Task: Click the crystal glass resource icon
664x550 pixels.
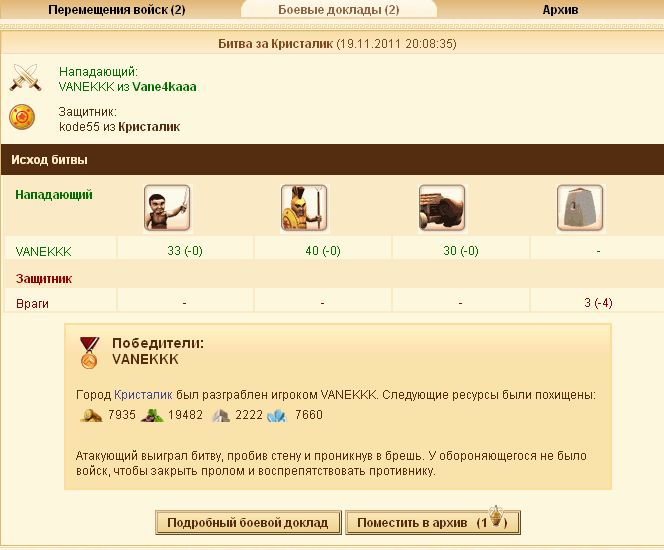Action: point(277,415)
